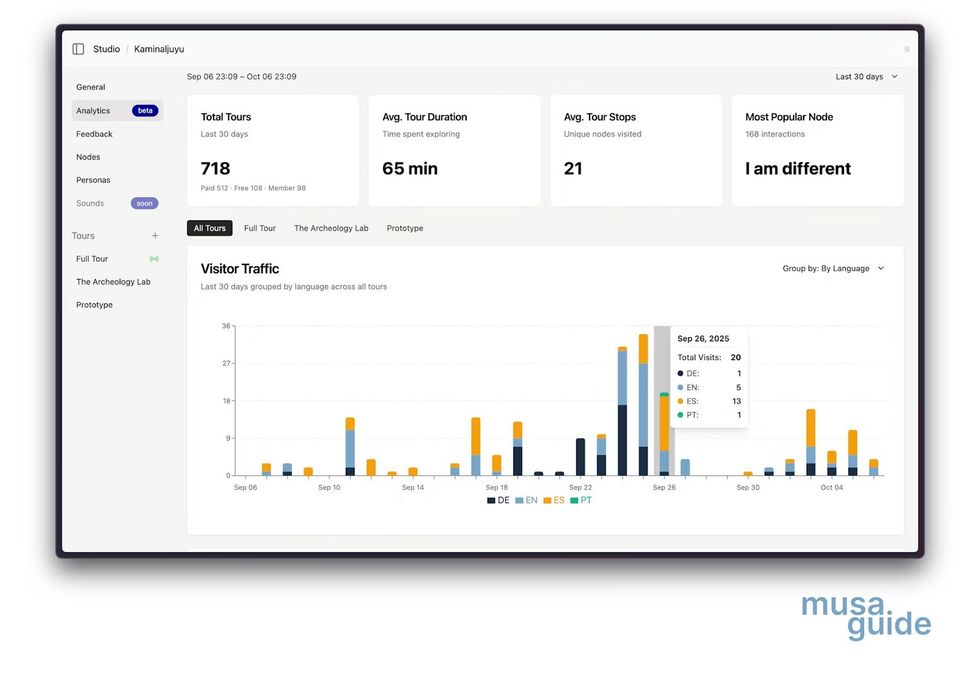Click the Studio breadcrumb link

[108, 48]
